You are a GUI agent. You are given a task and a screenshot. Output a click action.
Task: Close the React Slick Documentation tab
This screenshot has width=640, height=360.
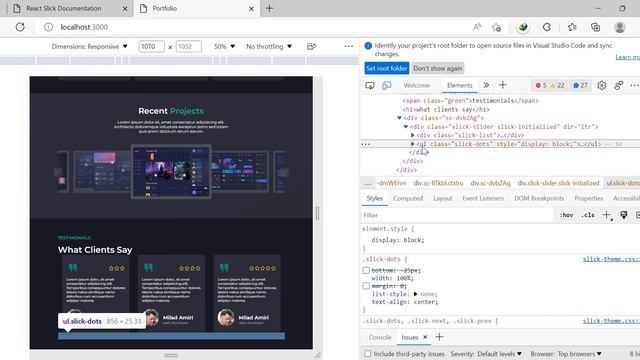pos(125,9)
